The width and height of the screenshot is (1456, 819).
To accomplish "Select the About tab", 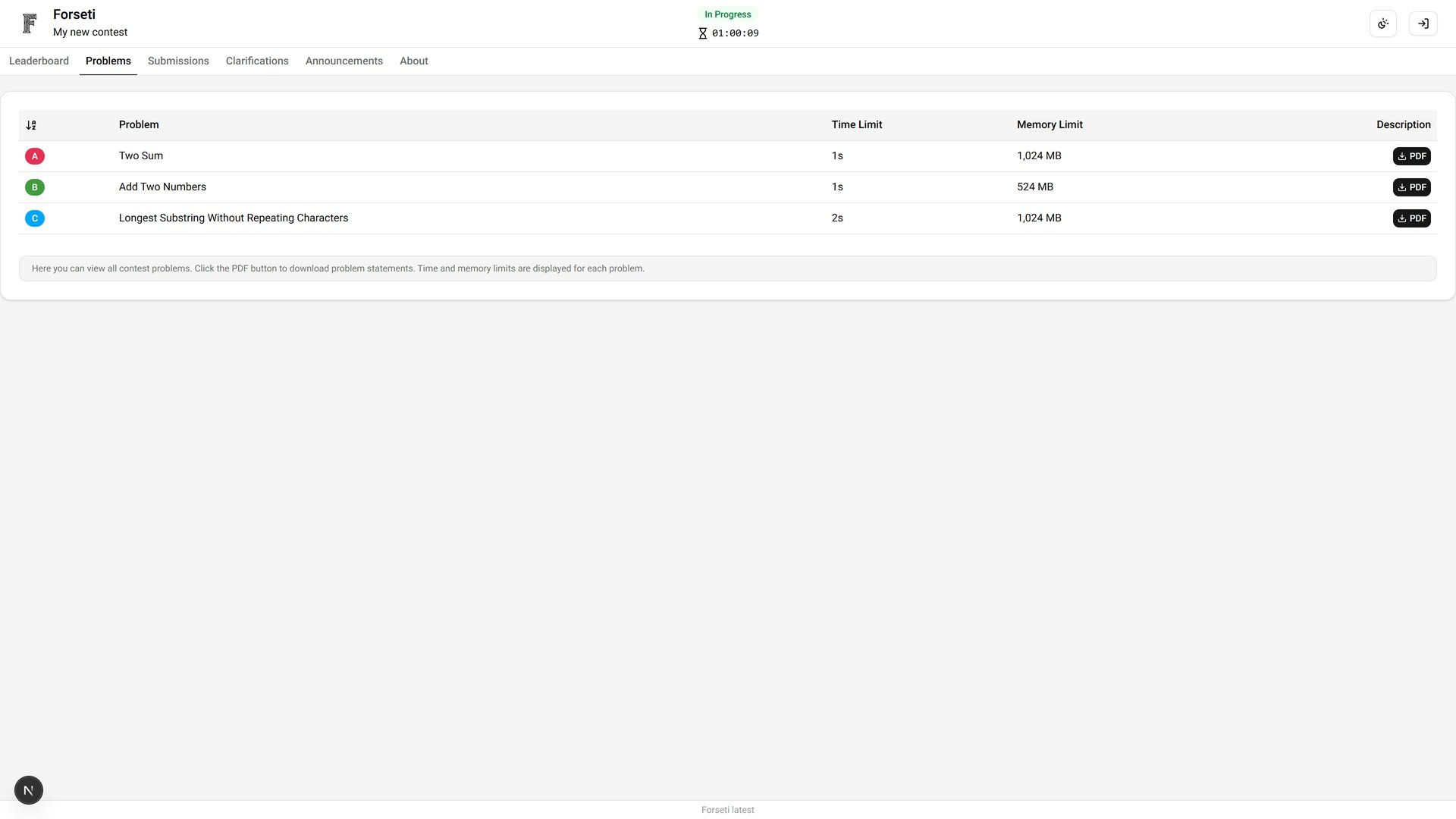I will click(414, 61).
